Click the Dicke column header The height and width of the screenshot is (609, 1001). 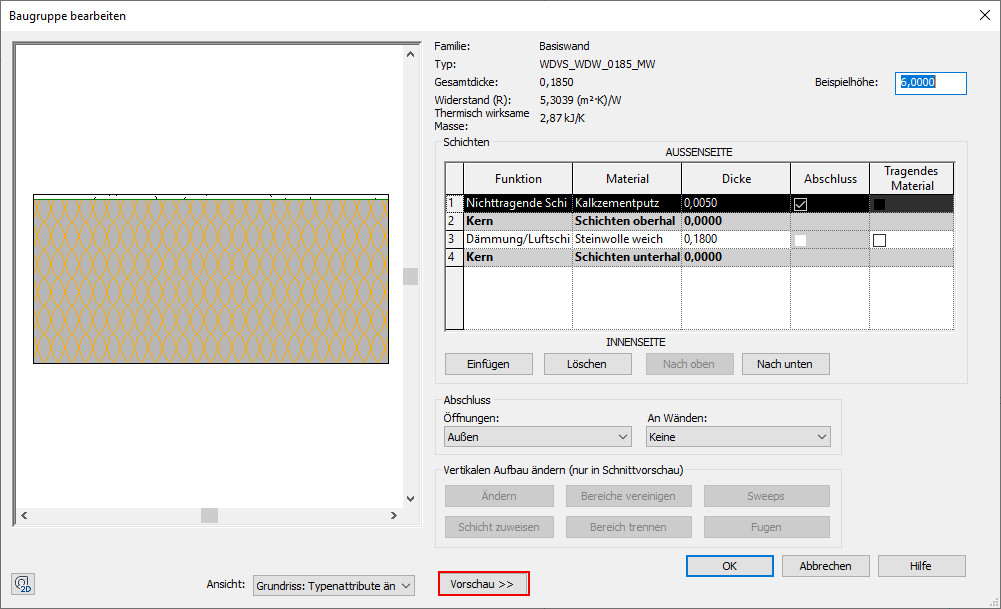coord(735,179)
